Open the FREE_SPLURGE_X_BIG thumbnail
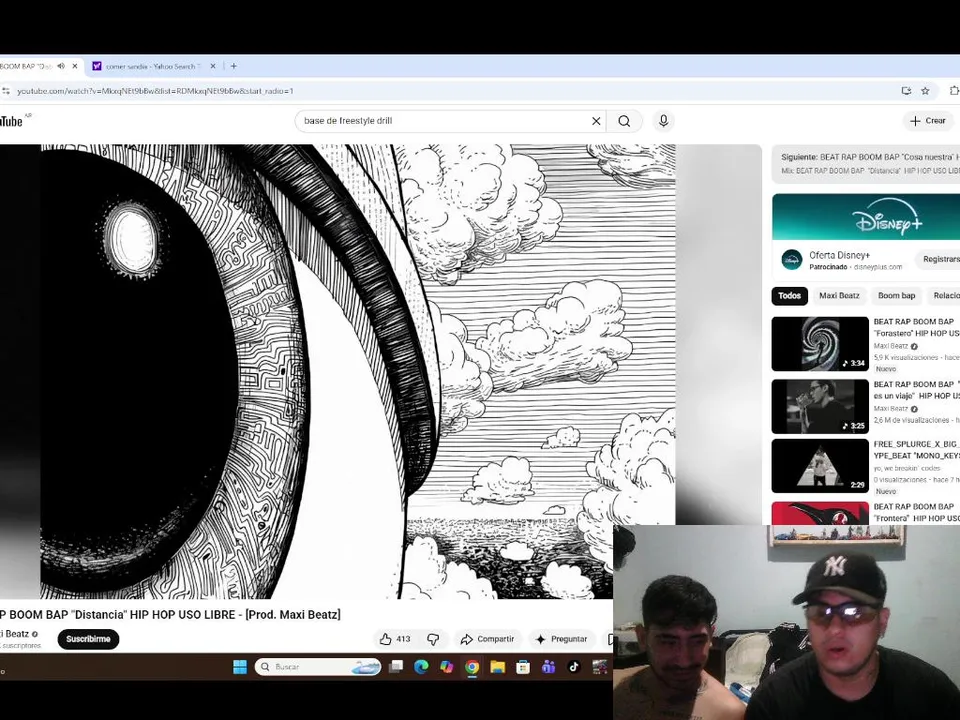The width and height of the screenshot is (960, 720). point(820,466)
